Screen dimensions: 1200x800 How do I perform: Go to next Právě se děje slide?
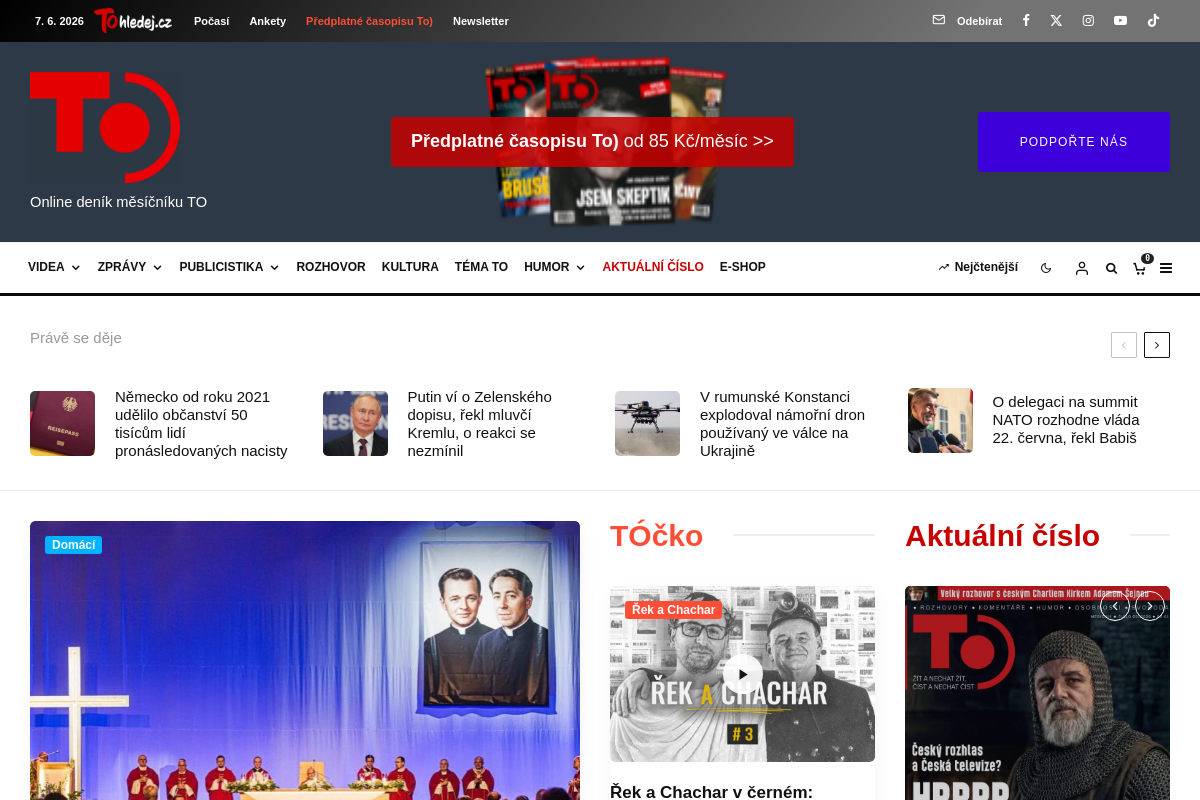(1157, 345)
